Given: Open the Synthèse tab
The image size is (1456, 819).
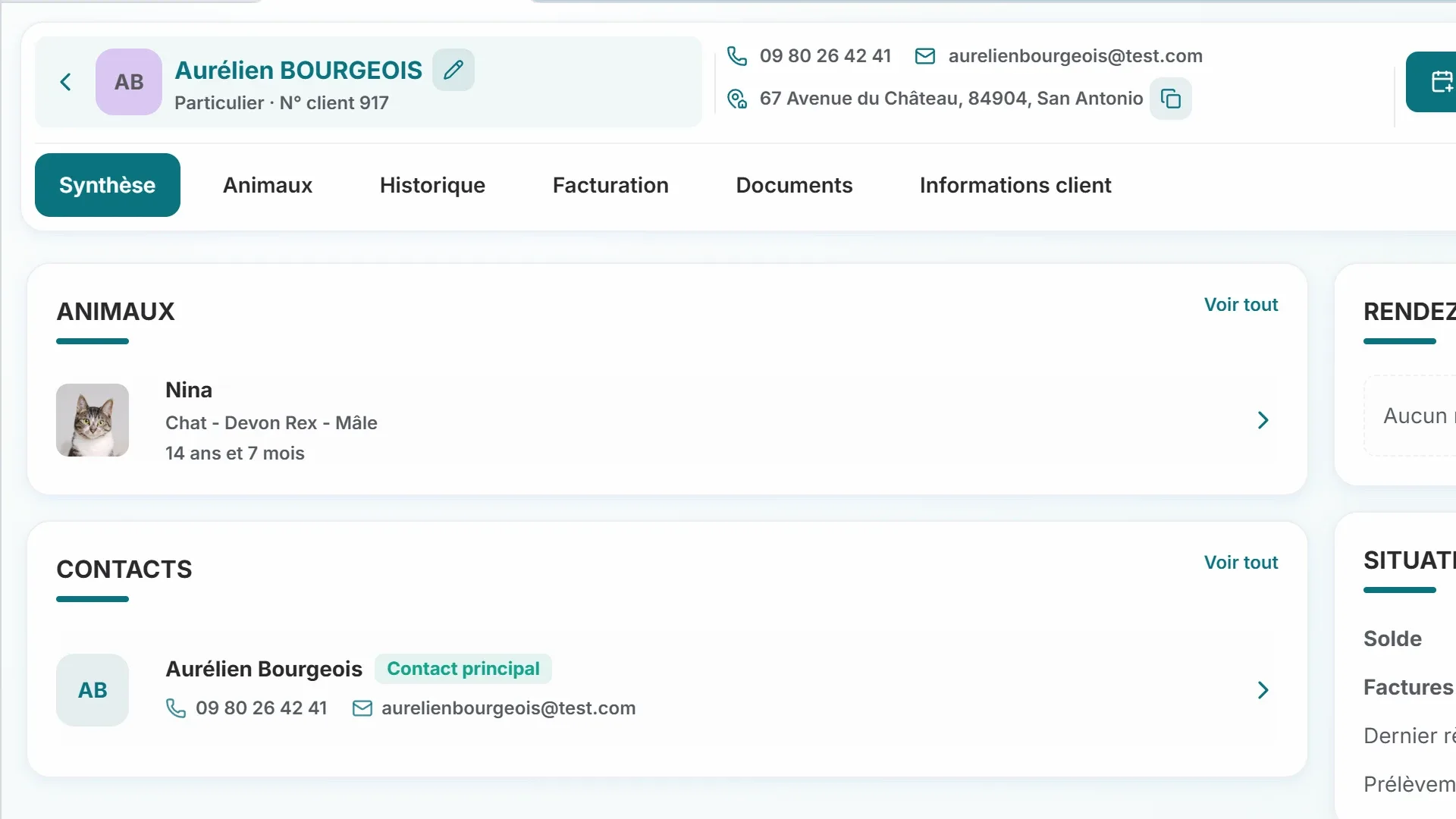Looking at the screenshot, I should tap(108, 185).
